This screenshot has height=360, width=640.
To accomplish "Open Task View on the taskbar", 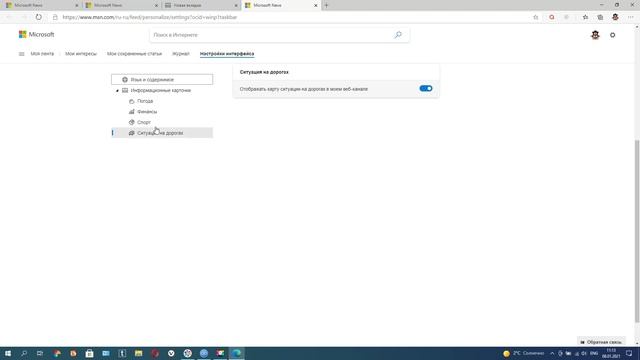I will tap(40, 353).
